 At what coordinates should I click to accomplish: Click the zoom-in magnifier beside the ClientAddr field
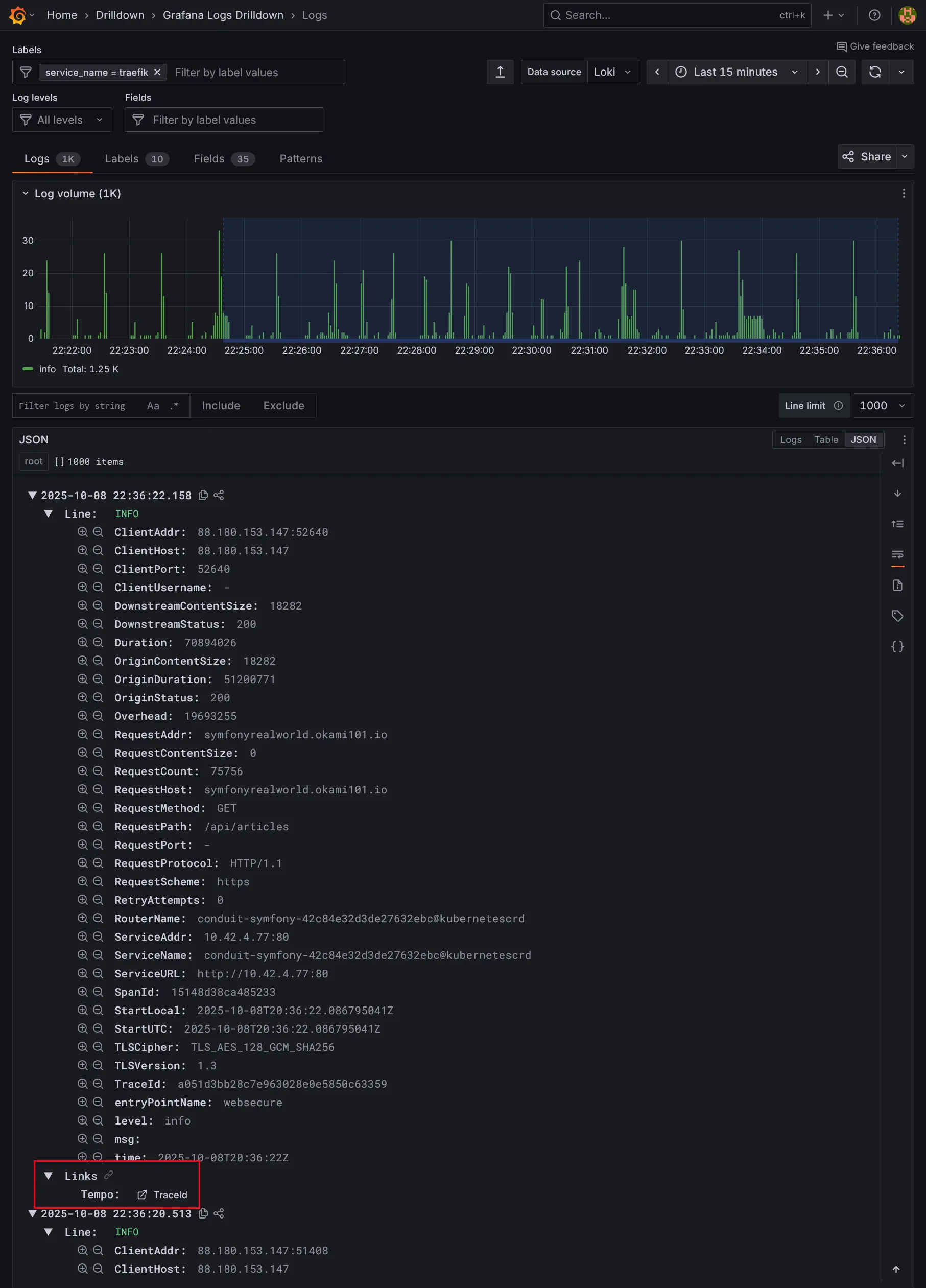pos(83,532)
